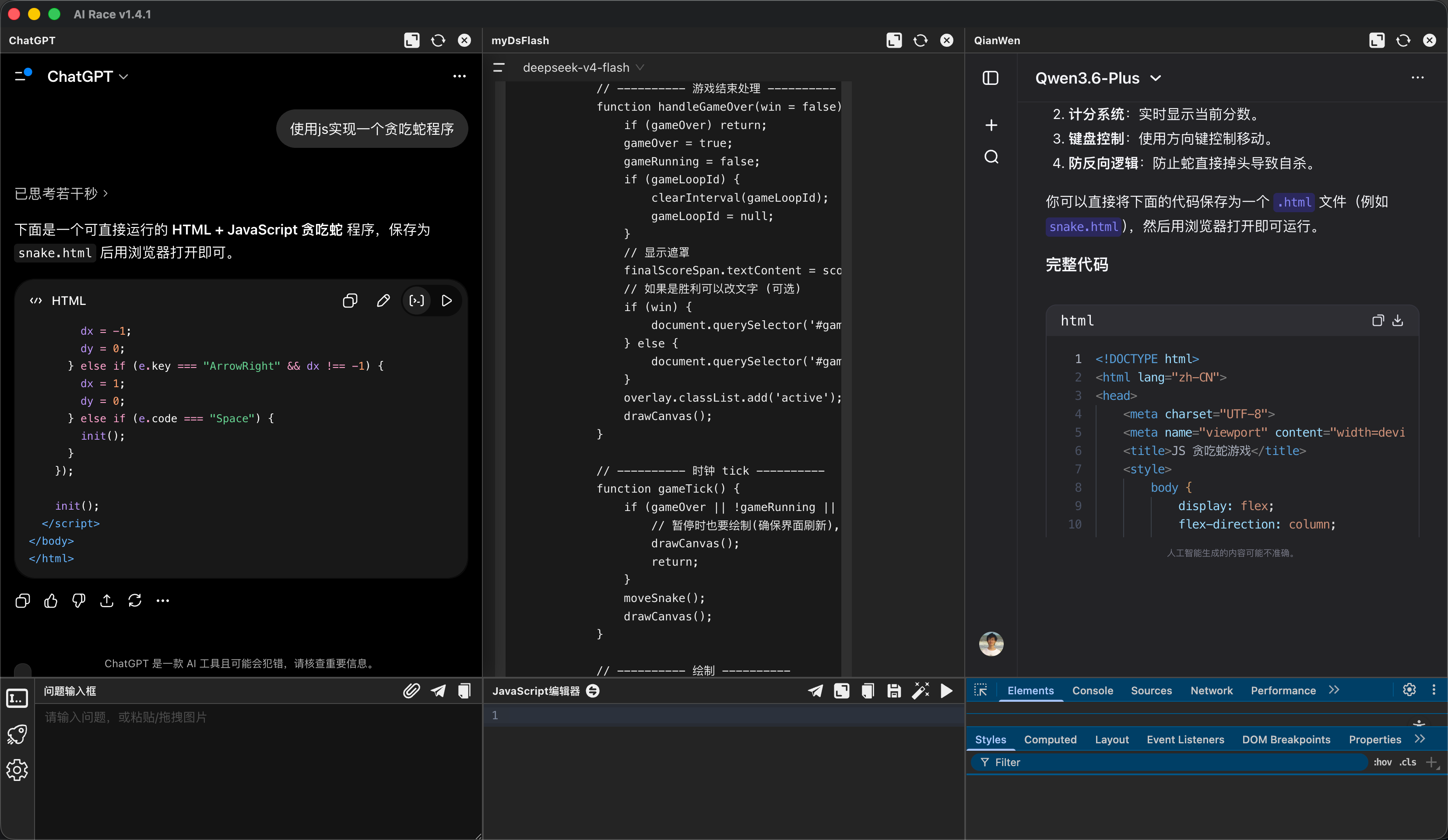Send the JavaScript editor content

coord(815,691)
